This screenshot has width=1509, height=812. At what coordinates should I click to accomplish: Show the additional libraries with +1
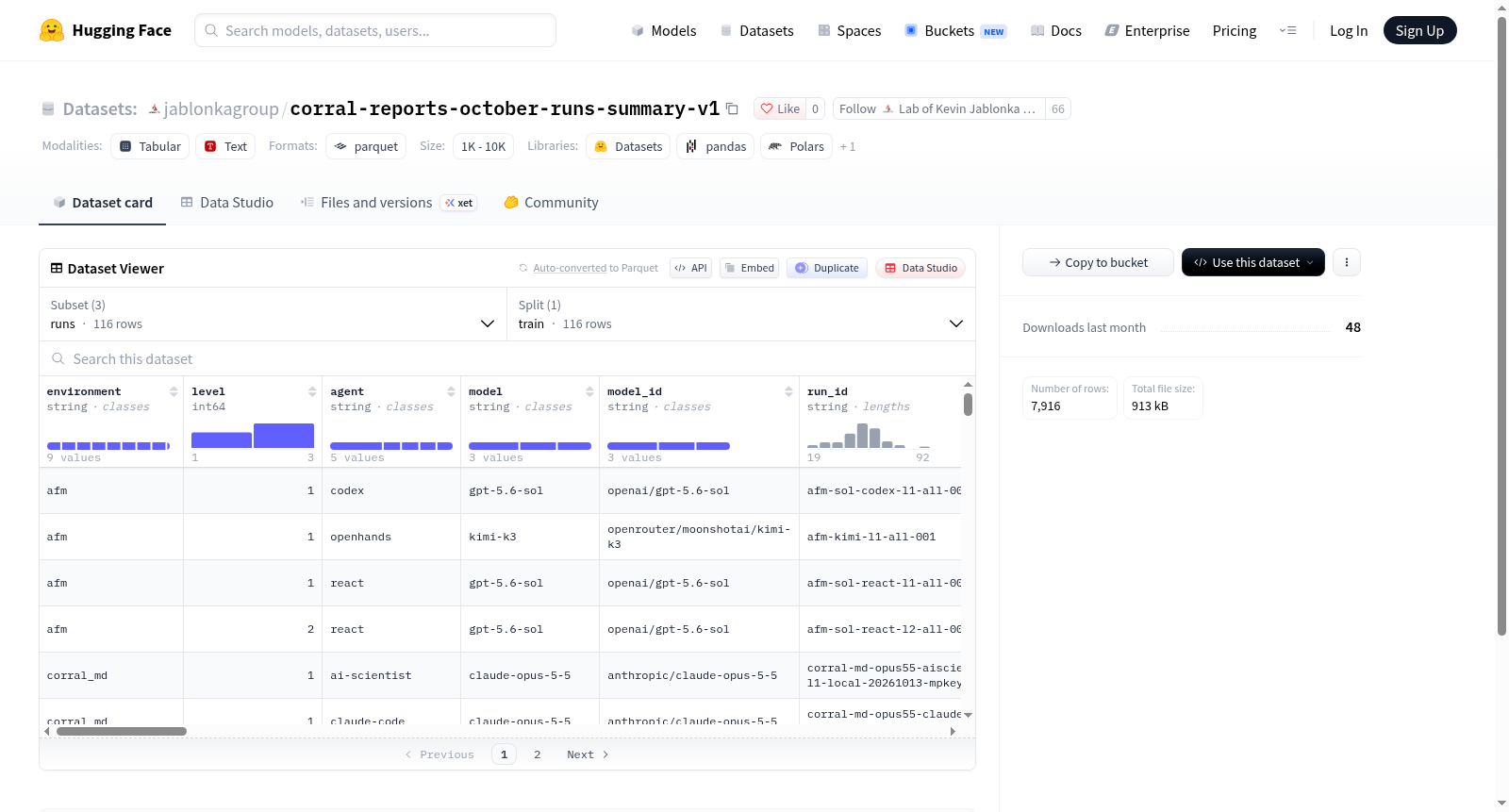point(848,146)
